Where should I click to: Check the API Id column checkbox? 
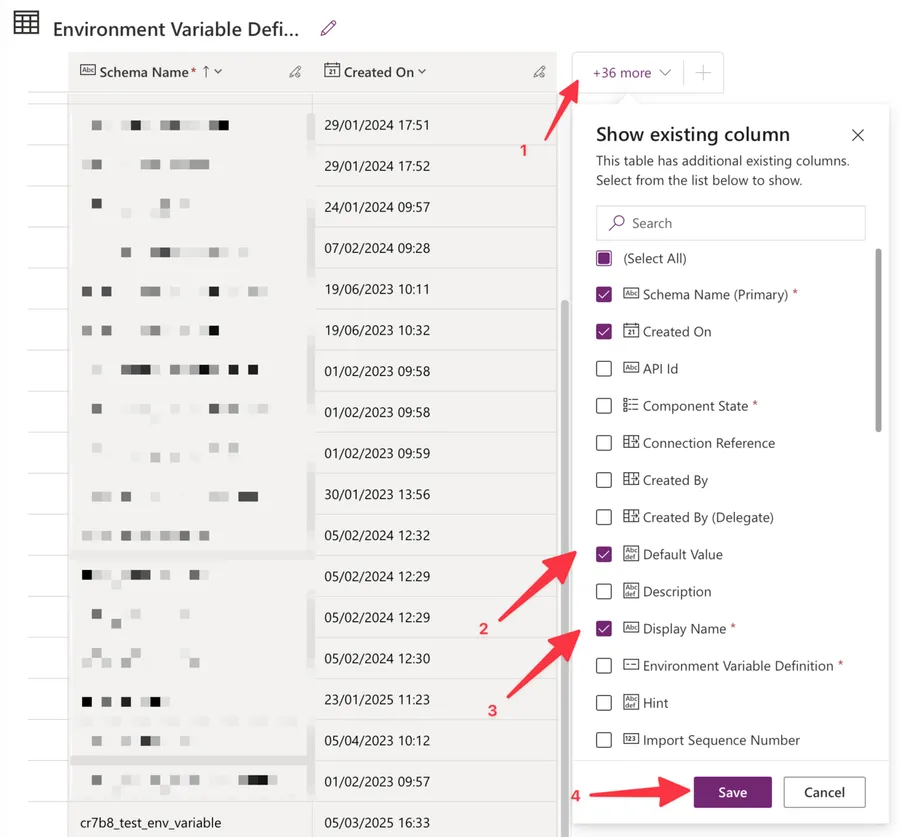click(x=604, y=369)
